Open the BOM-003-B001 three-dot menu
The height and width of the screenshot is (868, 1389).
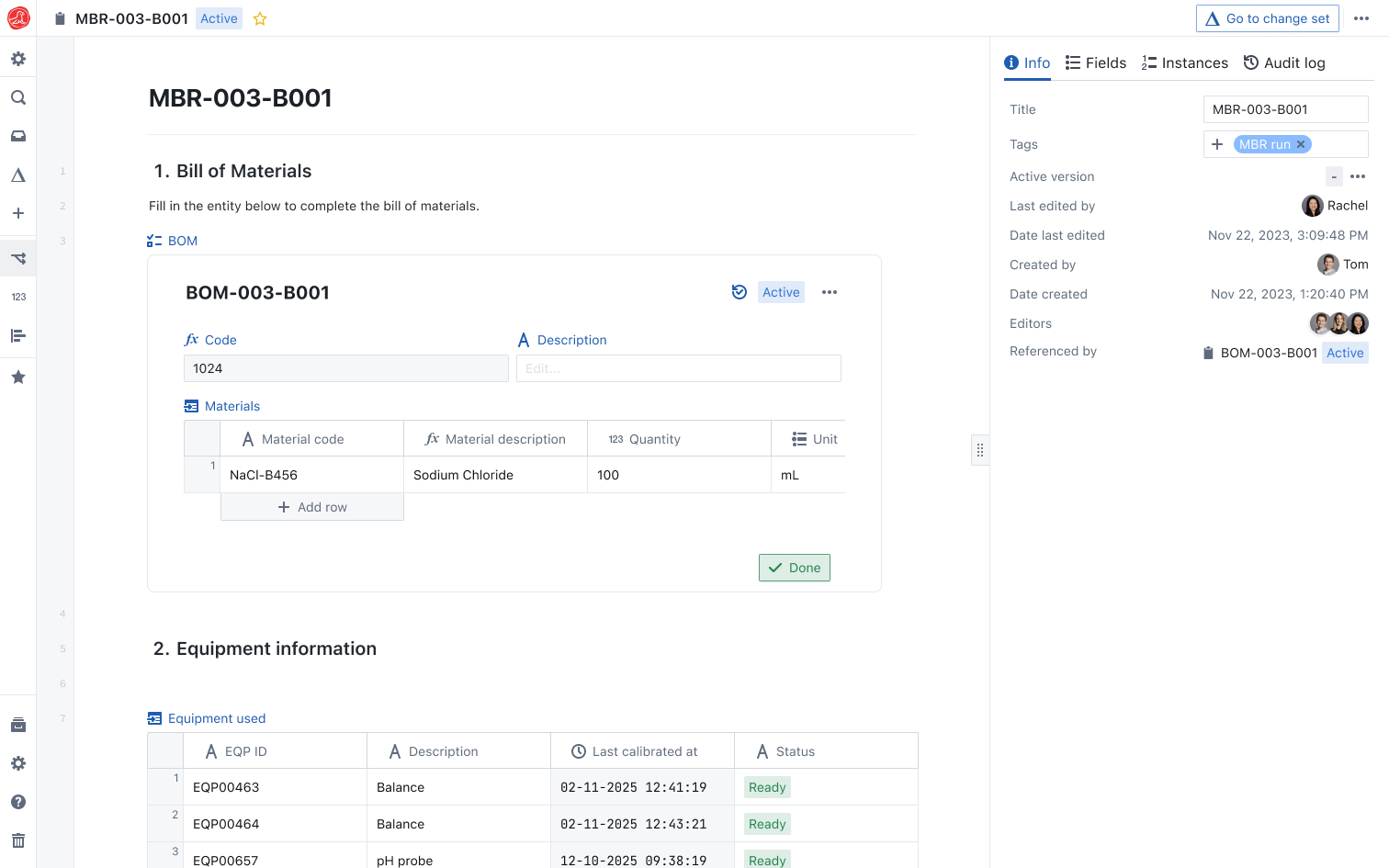click(x=830, y=292)
